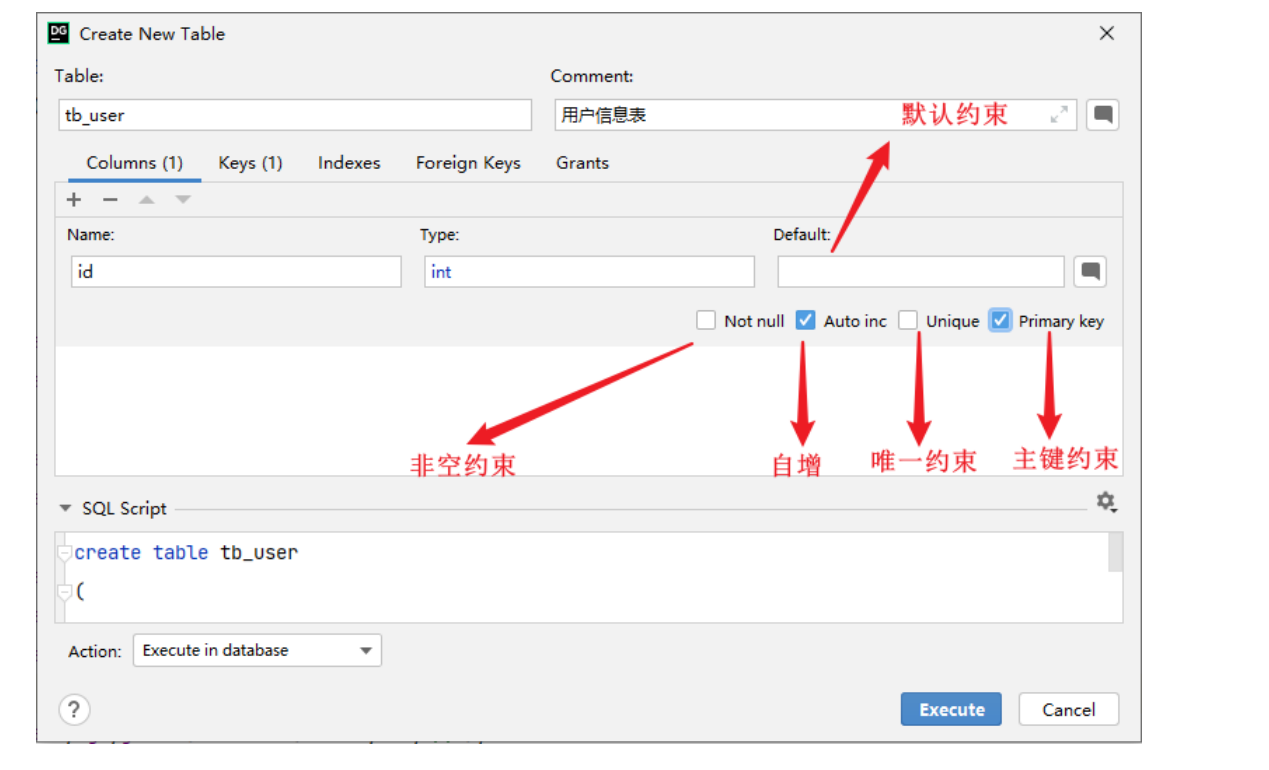Screen dimensions: 1269x770
Task: Click the Execute button
Action: [x=951, y=710]
